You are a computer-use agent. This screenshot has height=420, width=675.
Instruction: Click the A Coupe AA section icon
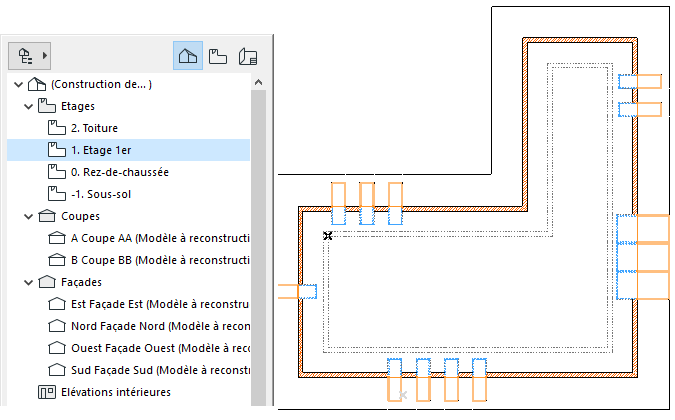(57, 238)
